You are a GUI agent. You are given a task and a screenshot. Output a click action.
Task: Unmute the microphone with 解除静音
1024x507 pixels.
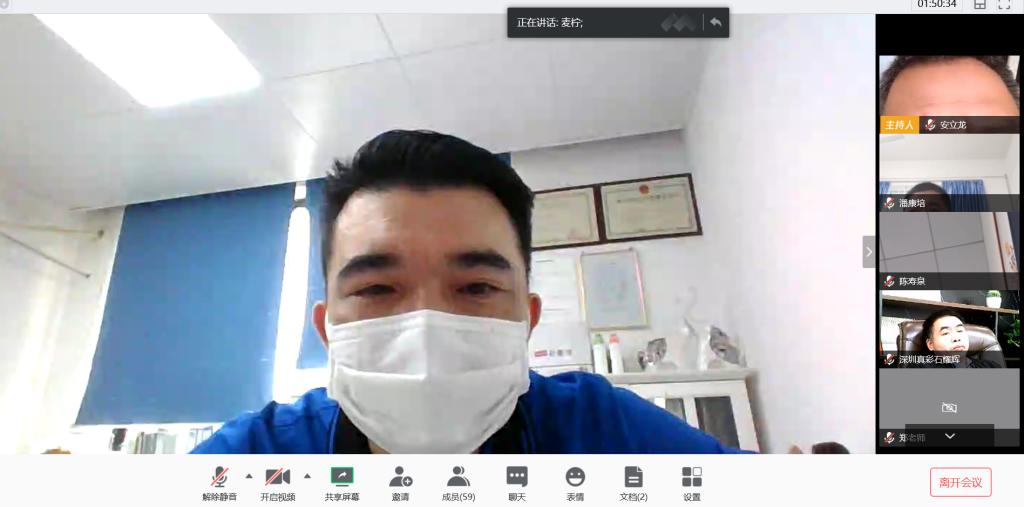(219, 478)
